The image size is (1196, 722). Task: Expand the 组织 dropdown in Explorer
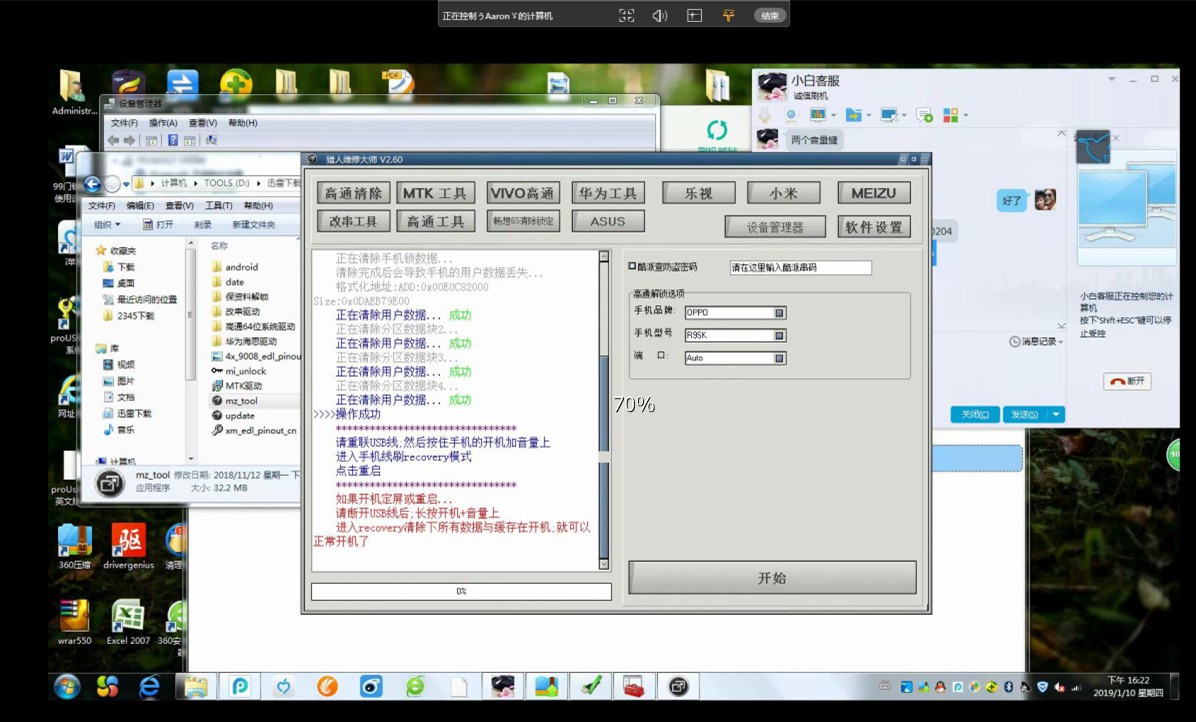107,224
